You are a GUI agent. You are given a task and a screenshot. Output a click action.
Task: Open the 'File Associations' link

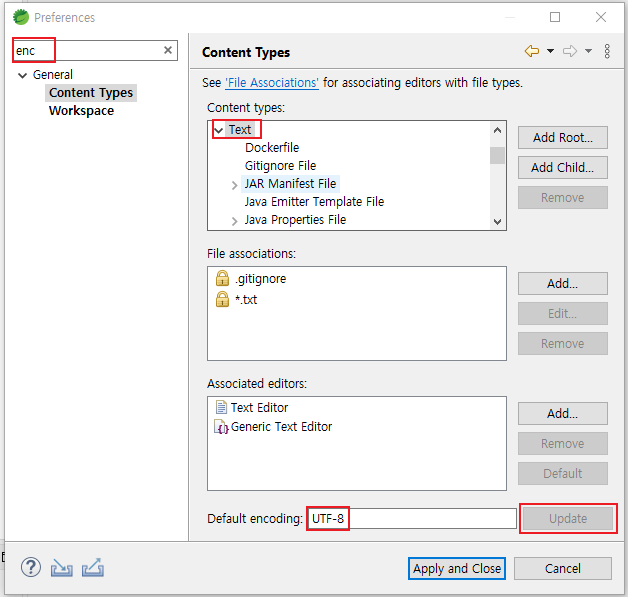point(272,82)
